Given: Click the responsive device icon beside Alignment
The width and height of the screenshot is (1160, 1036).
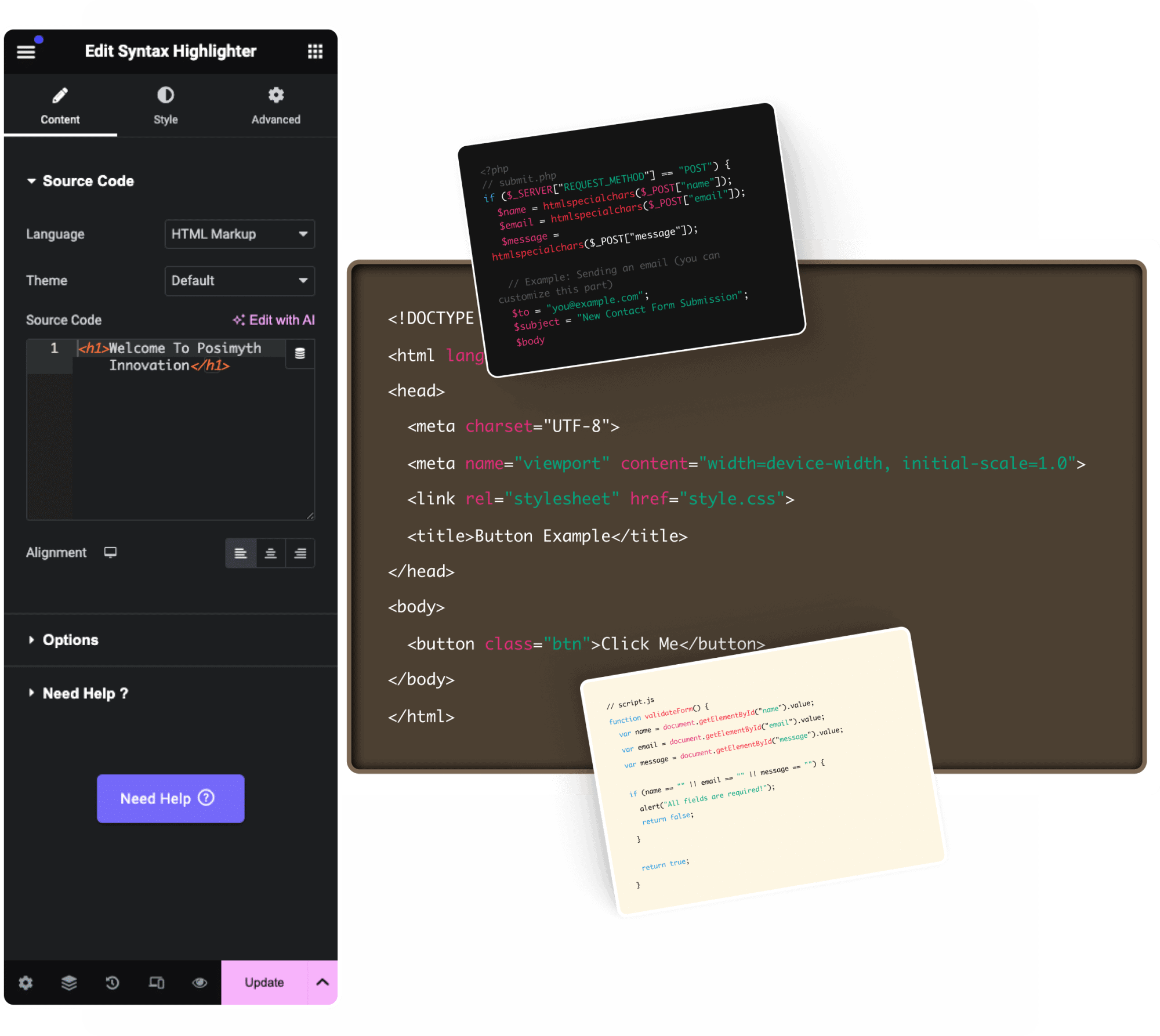Looking at the screenshot, I should click(110, 552).
